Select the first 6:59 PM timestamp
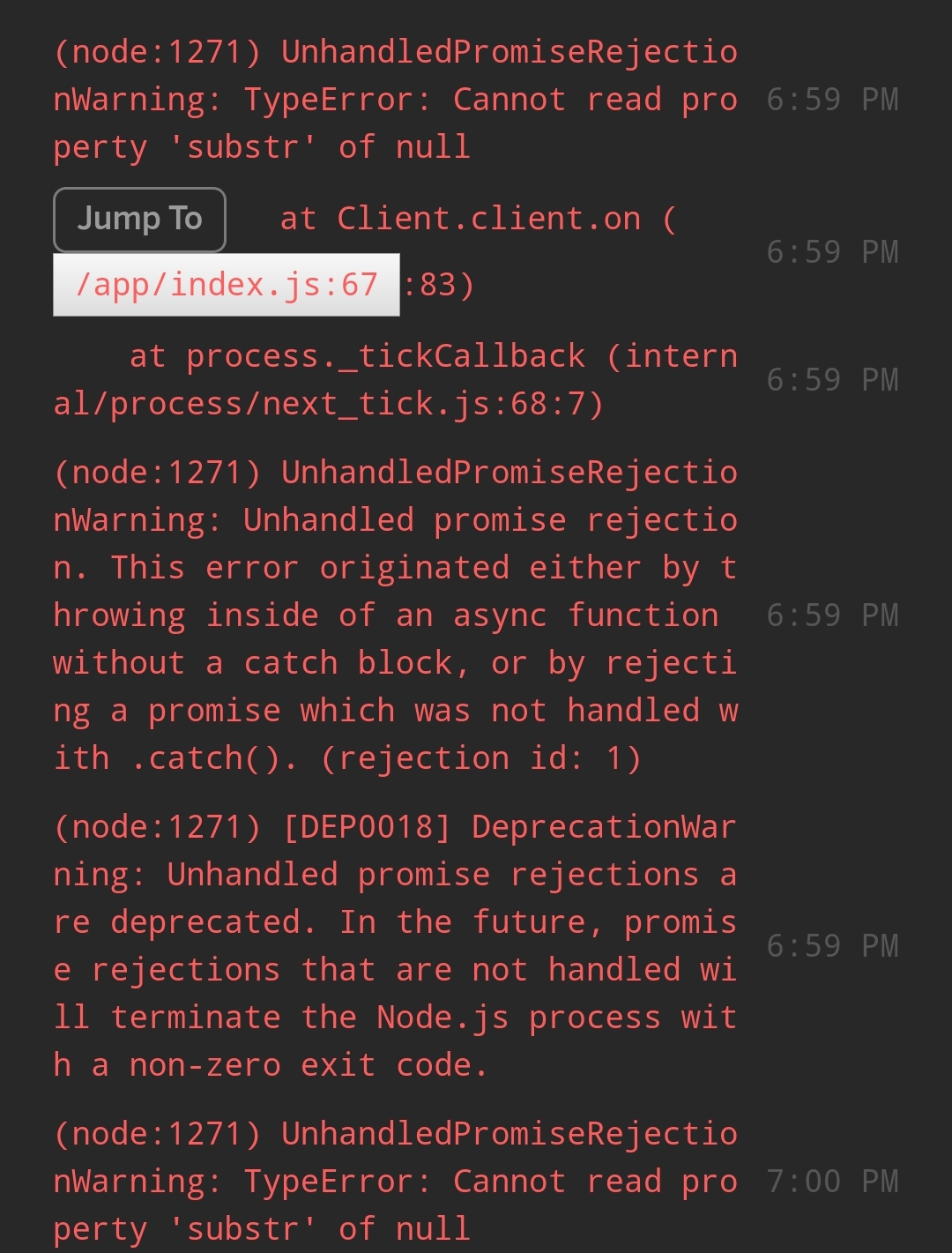The height and width of the screenshot is (1253, 952). pyautogui.click(x=833, y=99)
